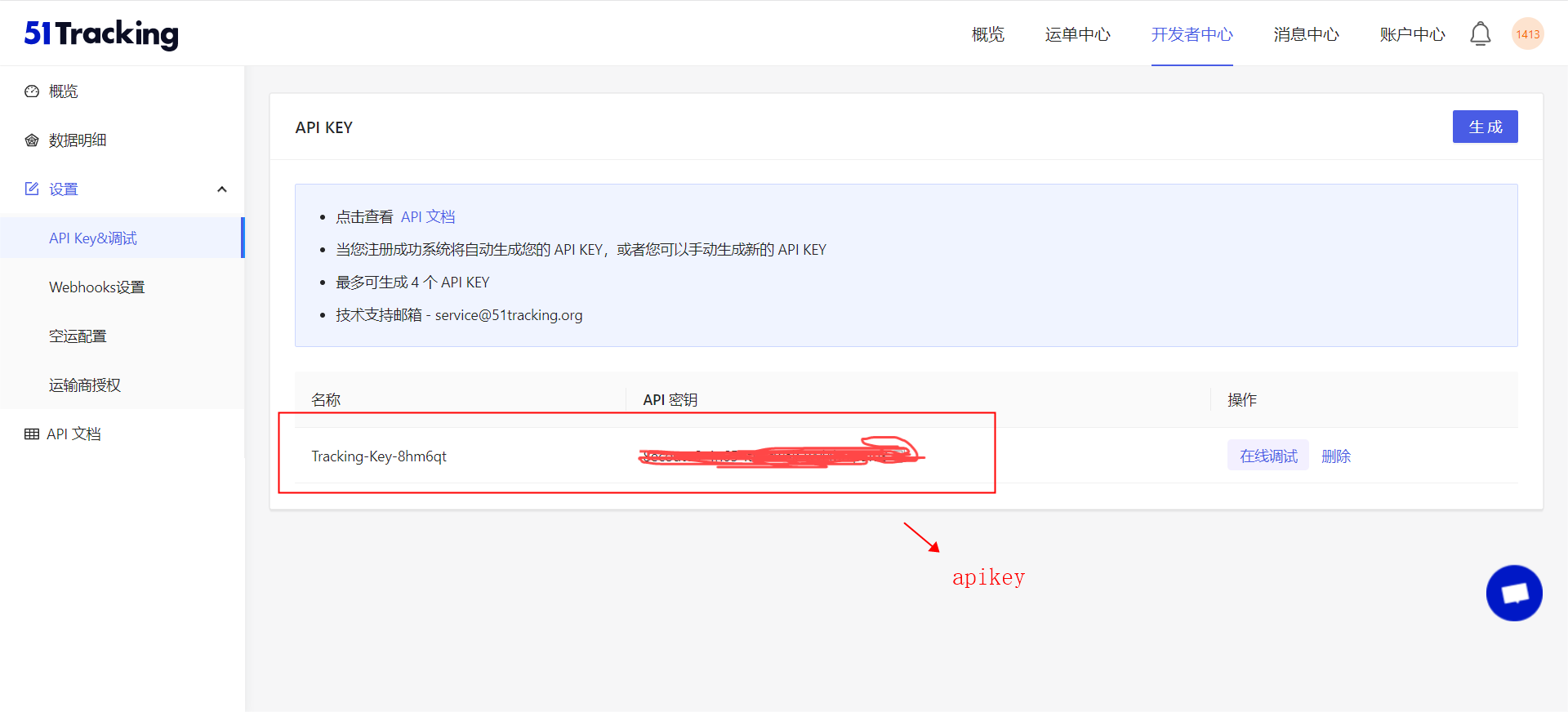Open the 1413 user avatar menu

tap(1527, 34)
